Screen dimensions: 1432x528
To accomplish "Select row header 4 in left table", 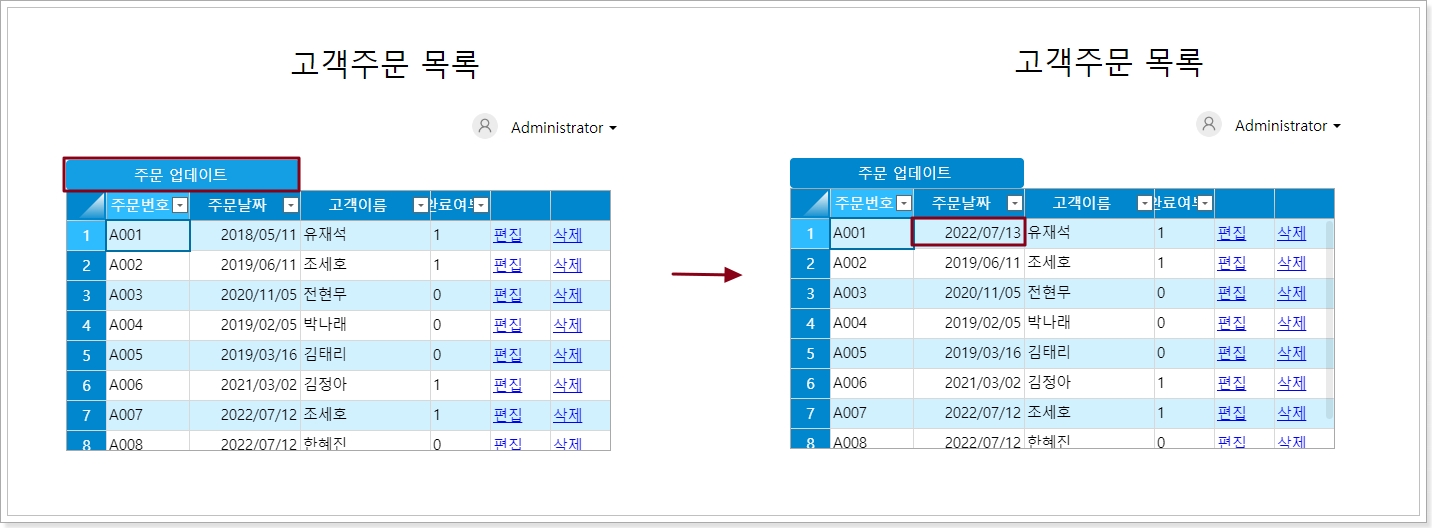I will point(86,325).
